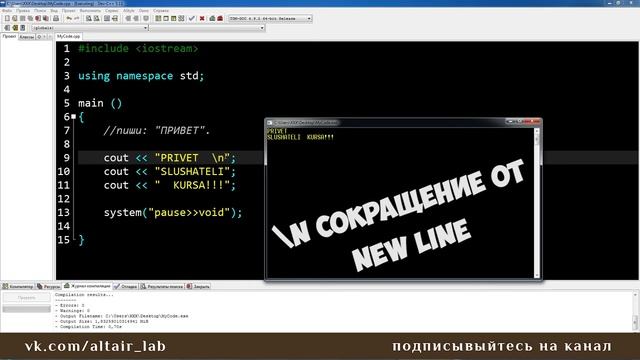Open the Справка menu

pos(161,10)
